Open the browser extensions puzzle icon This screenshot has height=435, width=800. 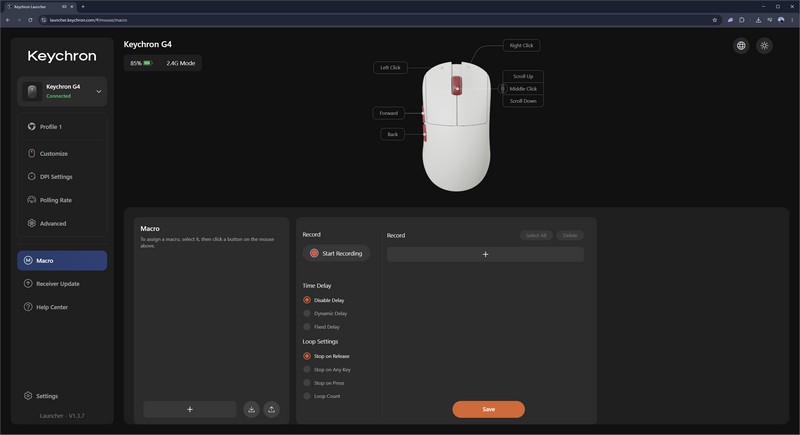tap(742, 20)
